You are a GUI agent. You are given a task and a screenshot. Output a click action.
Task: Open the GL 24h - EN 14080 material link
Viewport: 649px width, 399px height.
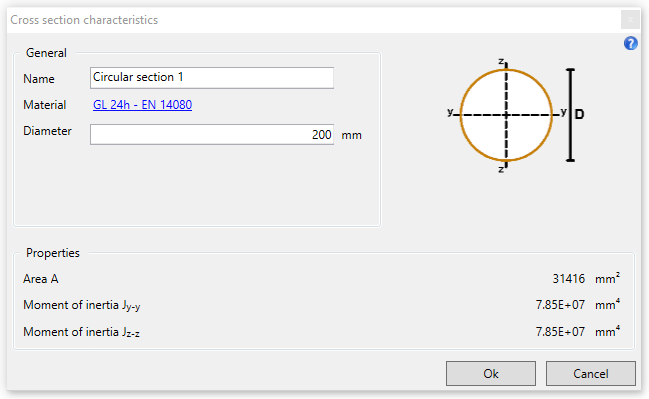click(x=142, y=105)
